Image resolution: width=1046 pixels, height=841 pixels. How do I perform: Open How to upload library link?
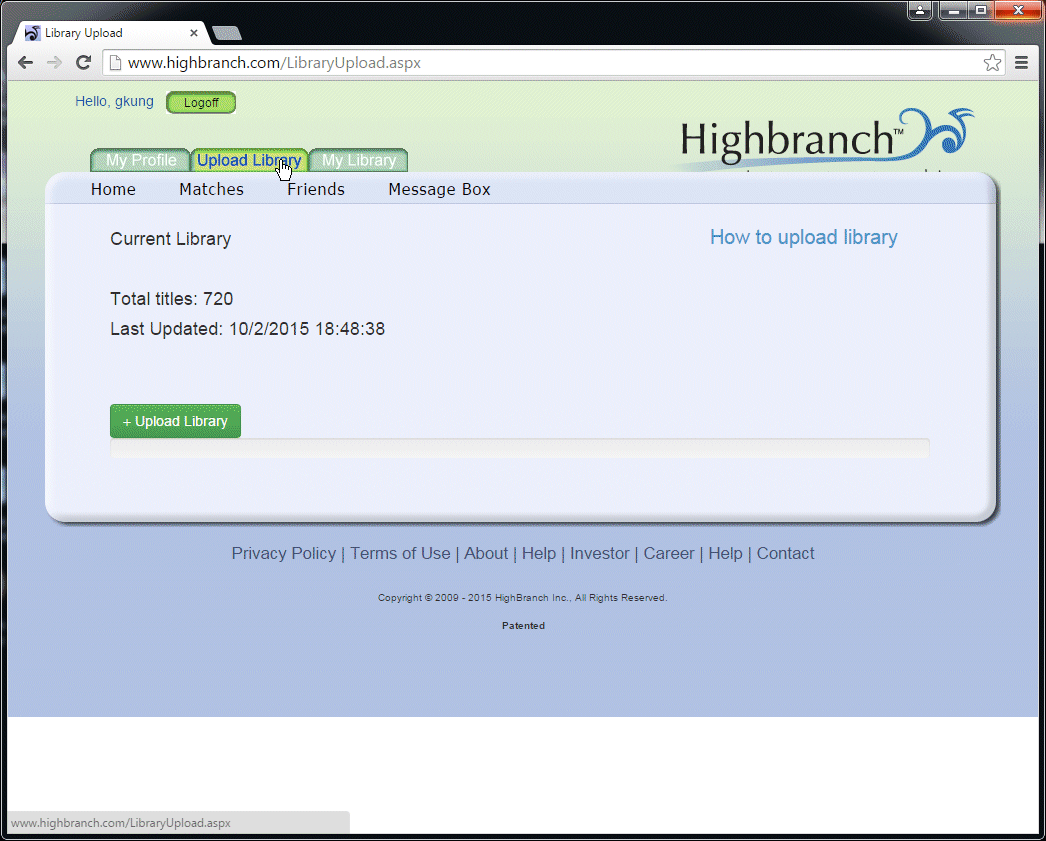point(803,237)
